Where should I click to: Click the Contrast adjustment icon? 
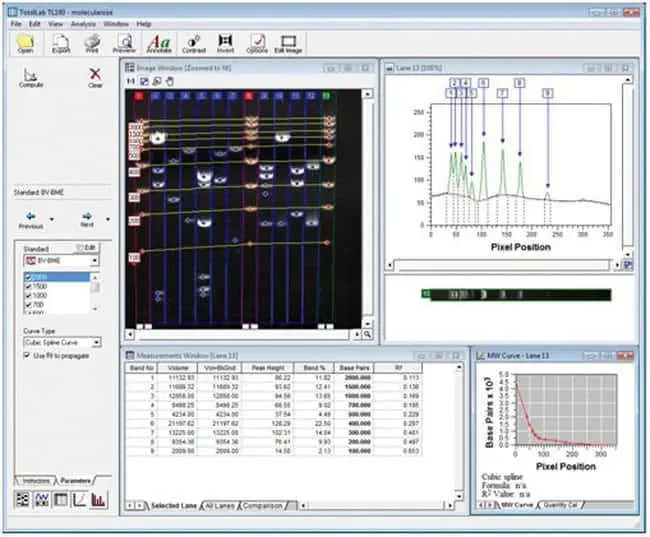click(194, 41)
